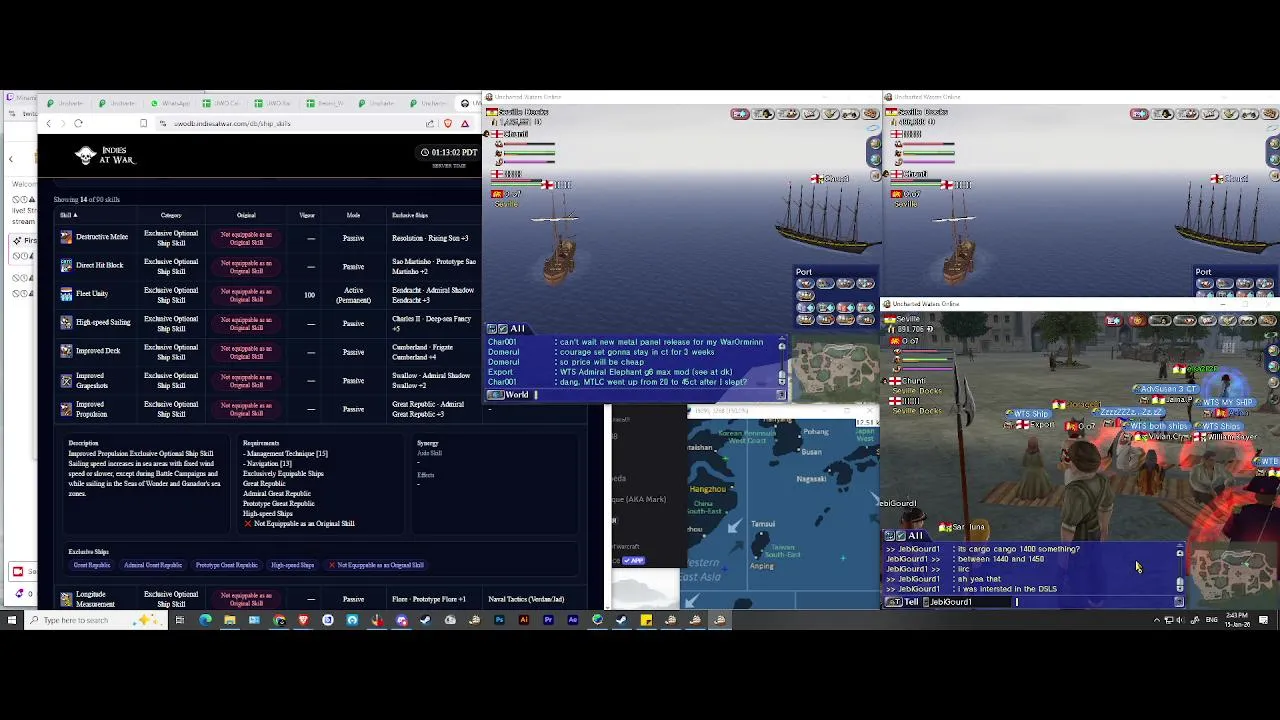This screenshot has height=720, width=1280.
Task: Click the Improved Propulsion skill icon
Action: (x=66, y=409)
